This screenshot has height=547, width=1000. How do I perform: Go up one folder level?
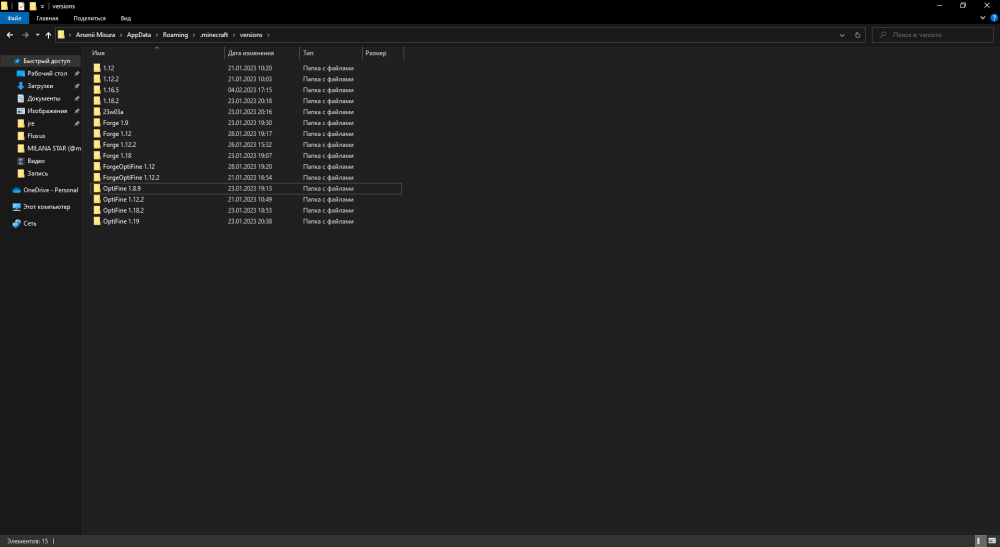48,35
